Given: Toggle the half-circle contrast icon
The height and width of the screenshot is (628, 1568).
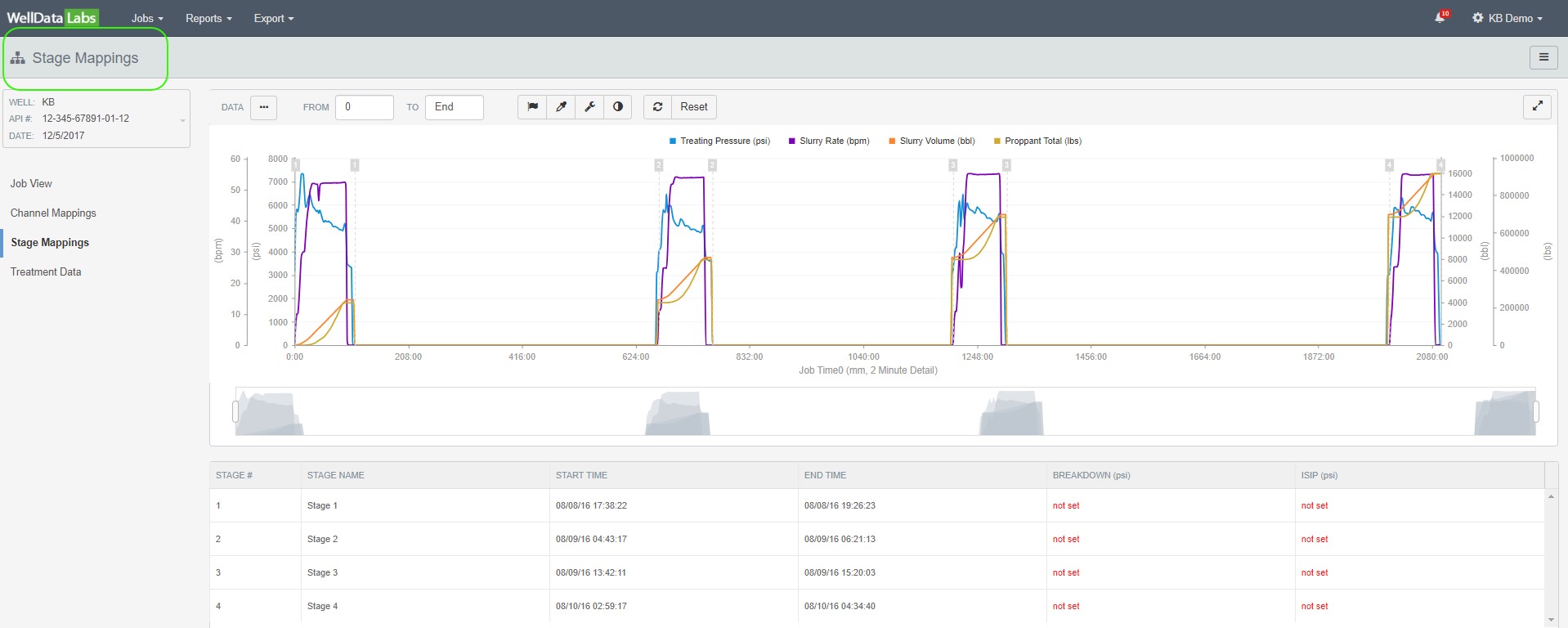Looking at the screenshot, I should point(618,107).
